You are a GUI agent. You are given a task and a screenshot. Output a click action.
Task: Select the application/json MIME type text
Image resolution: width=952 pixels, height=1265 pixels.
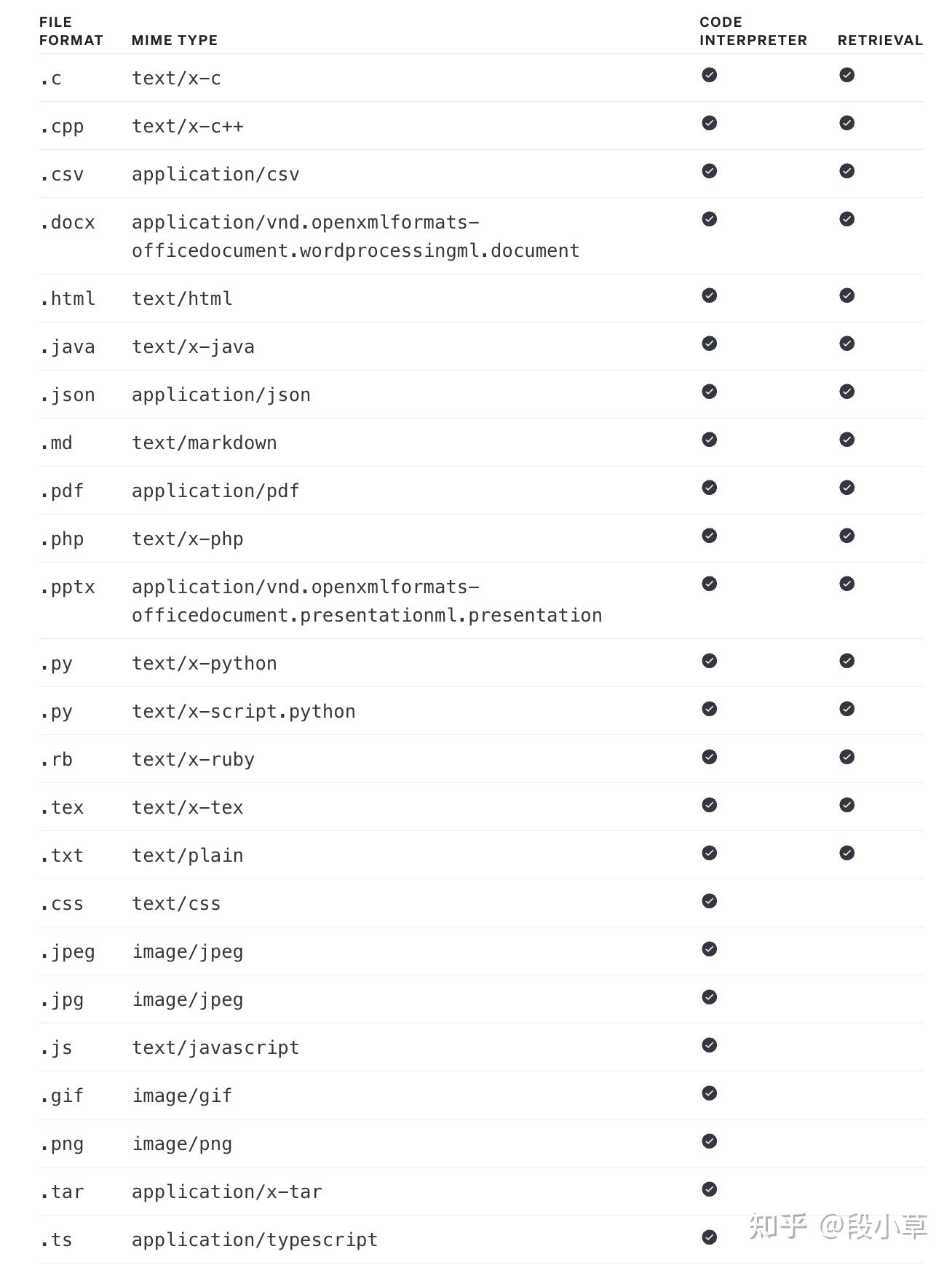coord(221,394)
